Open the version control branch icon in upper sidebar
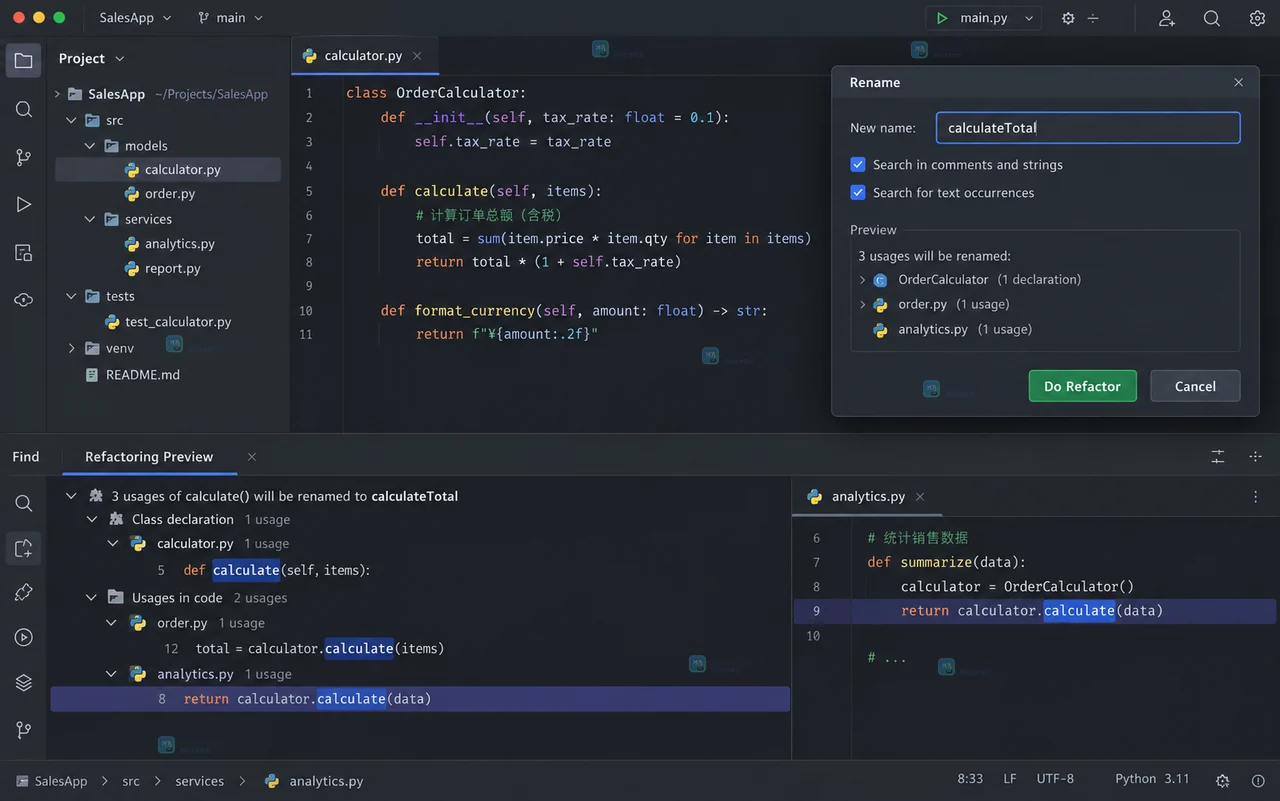Screen dimensions: 1280x801 tap(24, 157)
